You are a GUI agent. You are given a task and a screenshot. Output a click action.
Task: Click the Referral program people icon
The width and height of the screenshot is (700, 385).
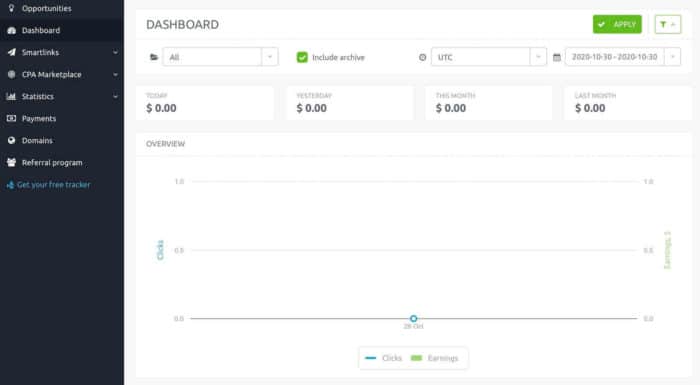tap(12, 162)
